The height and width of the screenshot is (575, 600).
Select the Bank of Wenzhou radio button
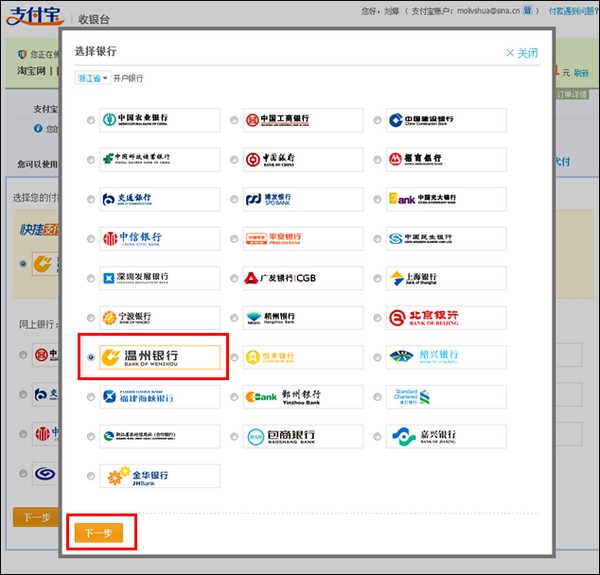click(92, 357)
